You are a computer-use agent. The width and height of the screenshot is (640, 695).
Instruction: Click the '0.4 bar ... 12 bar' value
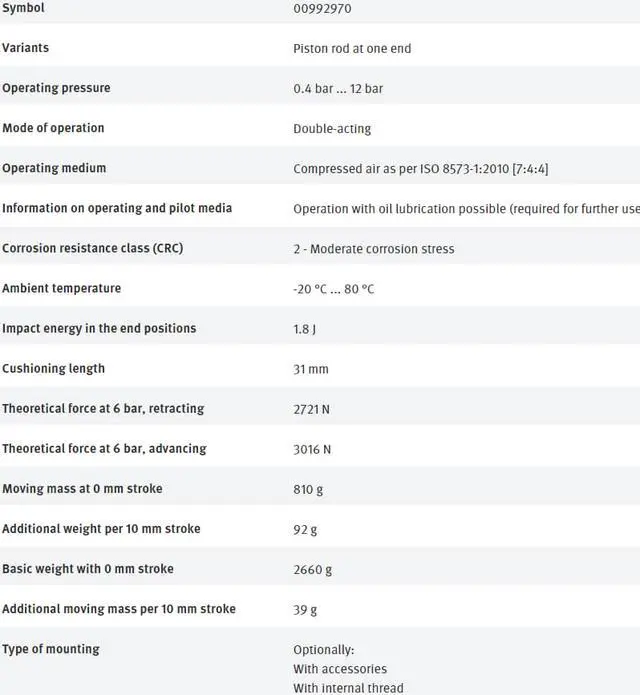click(338, 89)
